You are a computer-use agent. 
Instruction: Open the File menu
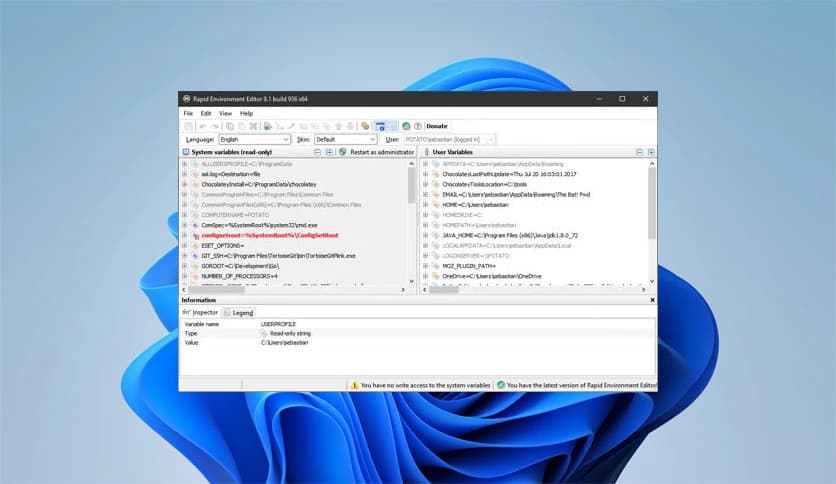[188, 114]
